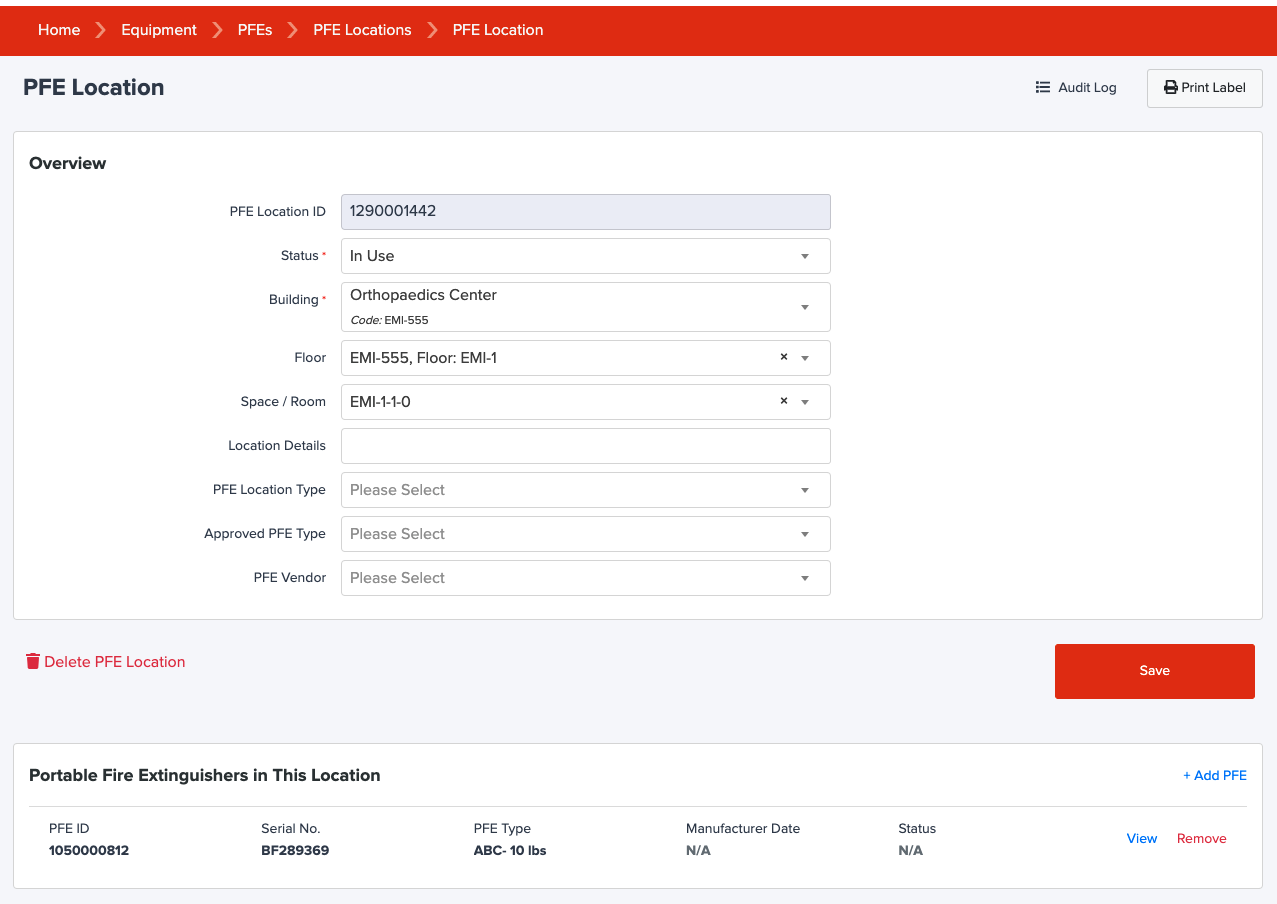Clear the Floor selection with the x icon

coord(784,357)
